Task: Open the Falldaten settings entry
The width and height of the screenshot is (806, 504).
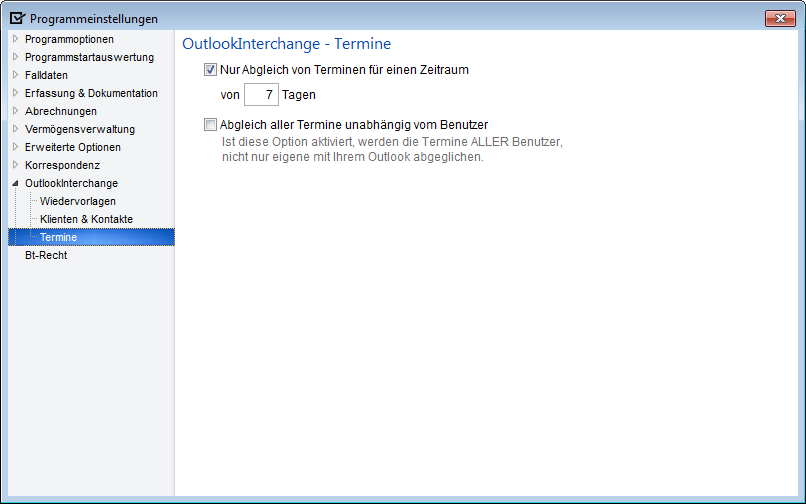Action: [46, 75]
